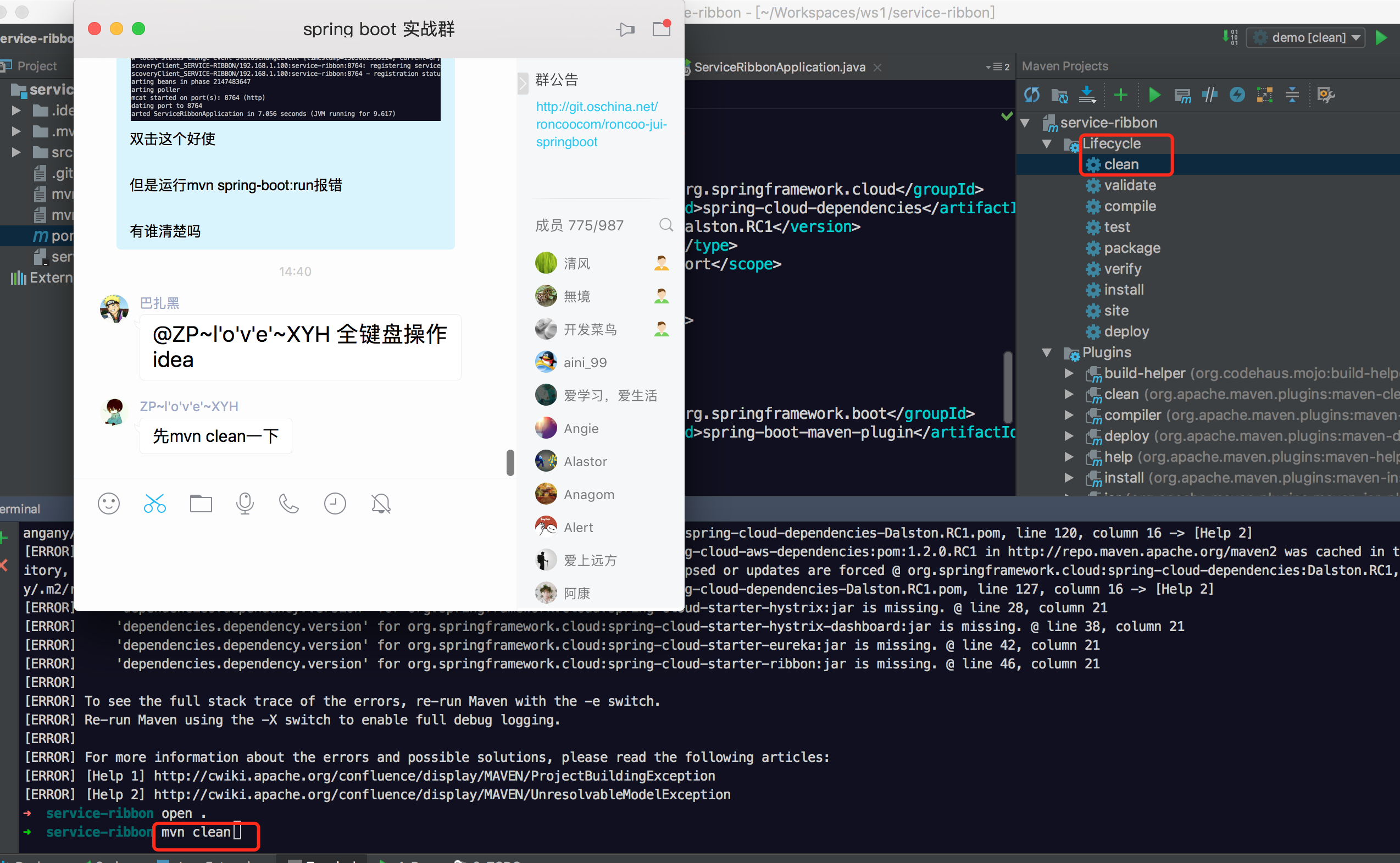Image resolution: width=1400 pixels, height=863 pixels.
Task: Click the share icon with the red dot in the chat title bar
Action: tap(662, 28)
